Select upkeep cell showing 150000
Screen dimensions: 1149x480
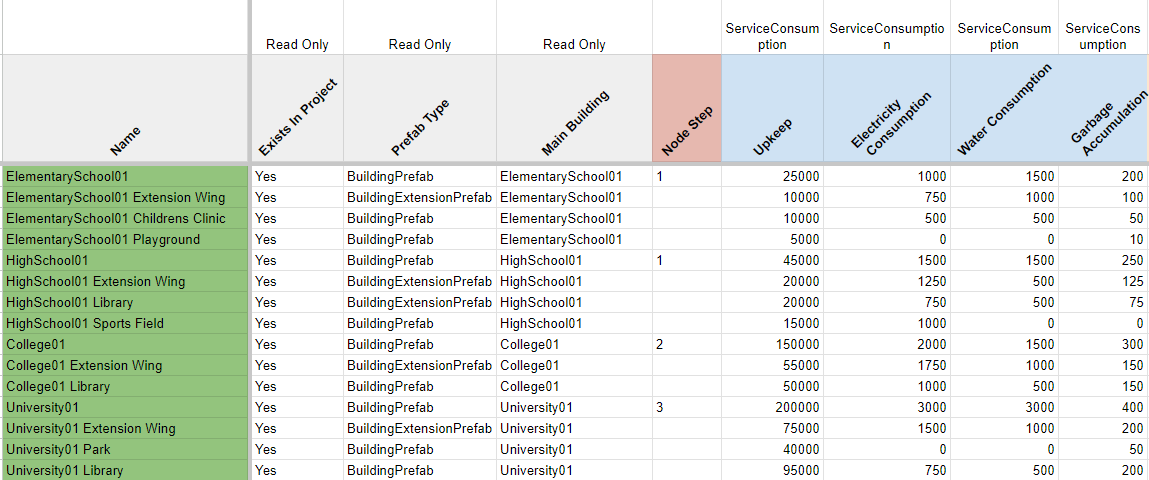pos(772,344)
